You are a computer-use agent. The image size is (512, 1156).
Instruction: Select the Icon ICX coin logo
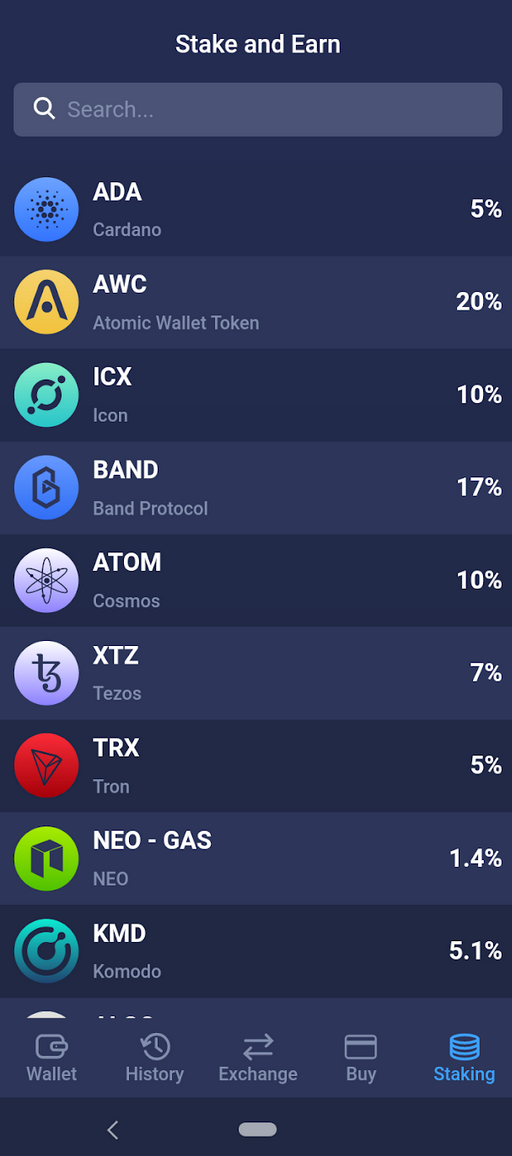(46, 395)
